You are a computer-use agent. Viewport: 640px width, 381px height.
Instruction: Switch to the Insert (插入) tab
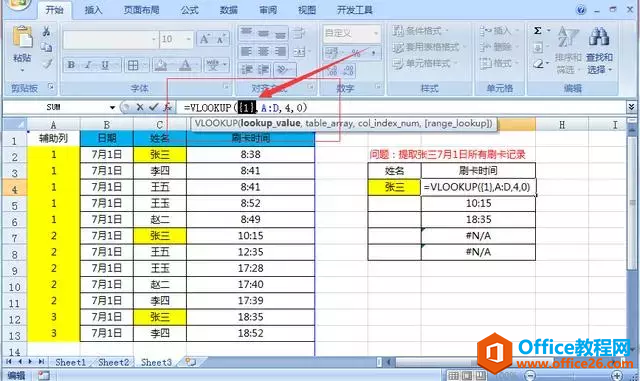(93, 10)
